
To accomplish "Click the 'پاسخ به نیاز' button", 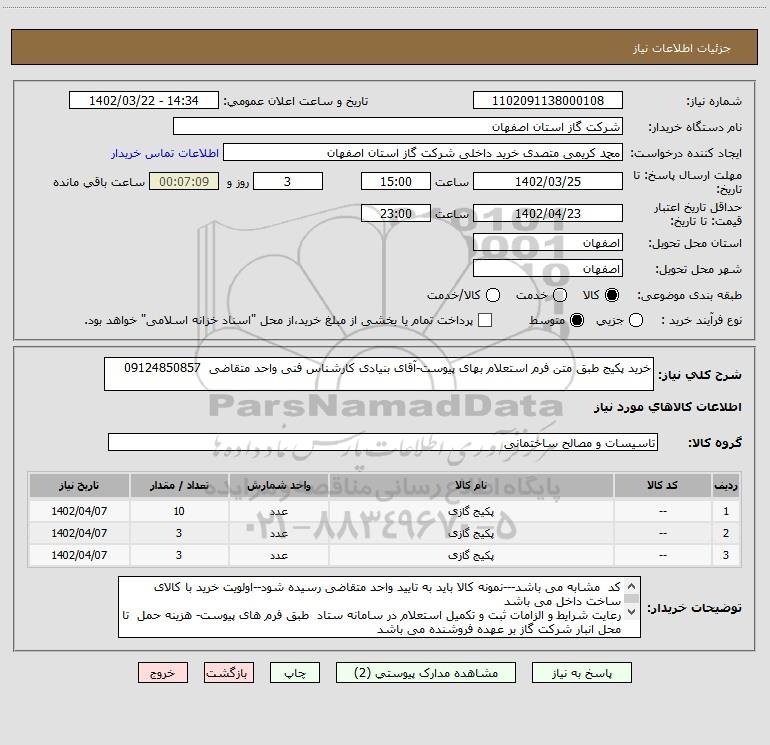I will (581, 672).
